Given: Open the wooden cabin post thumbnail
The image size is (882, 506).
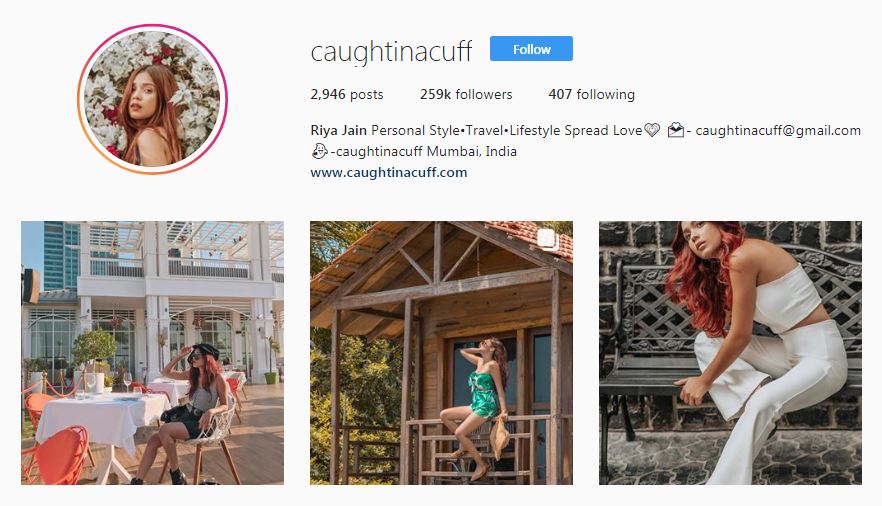Looking at the screenshot, I should click(x=442, y=353).
